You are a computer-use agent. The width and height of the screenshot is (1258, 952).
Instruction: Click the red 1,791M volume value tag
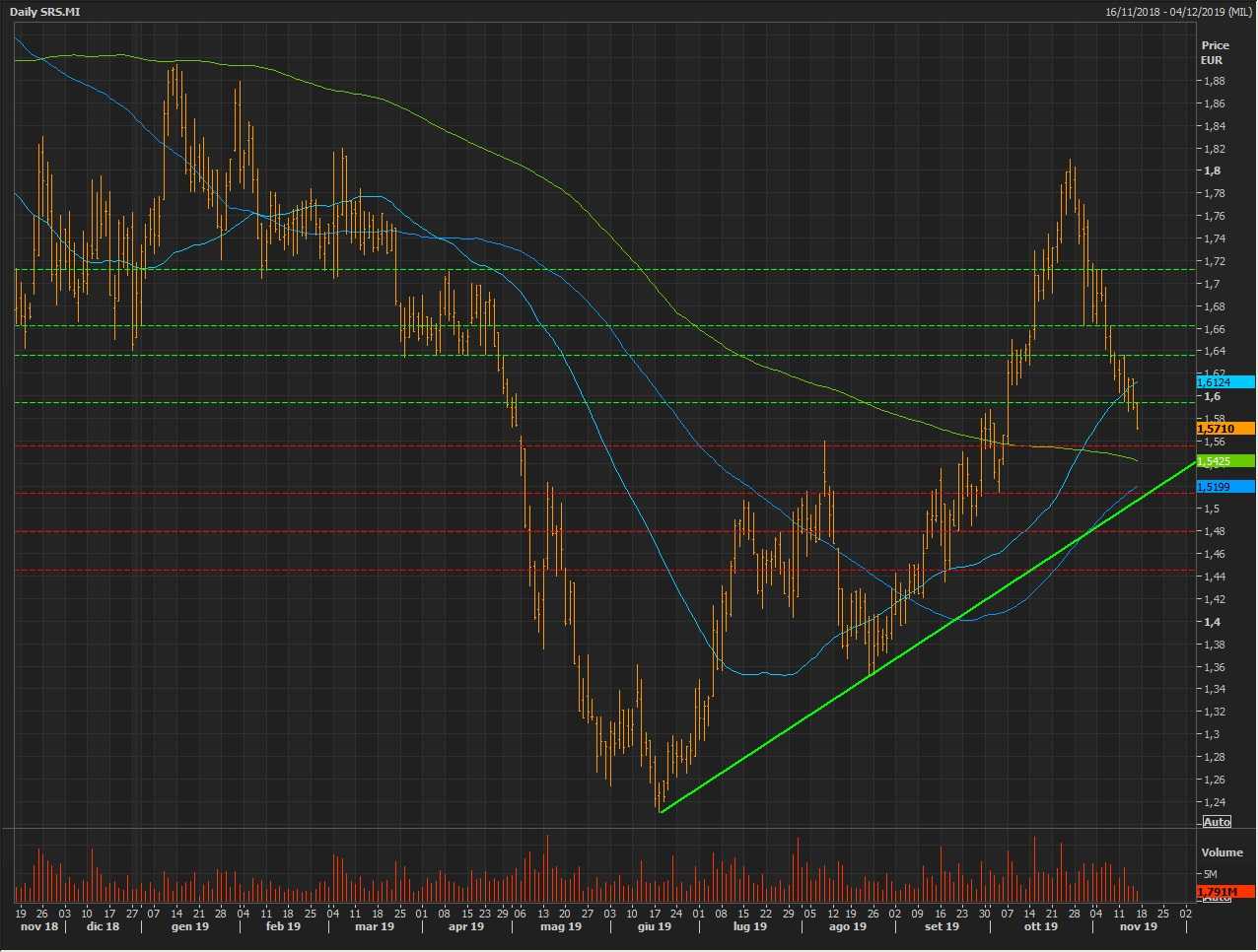1224,892
